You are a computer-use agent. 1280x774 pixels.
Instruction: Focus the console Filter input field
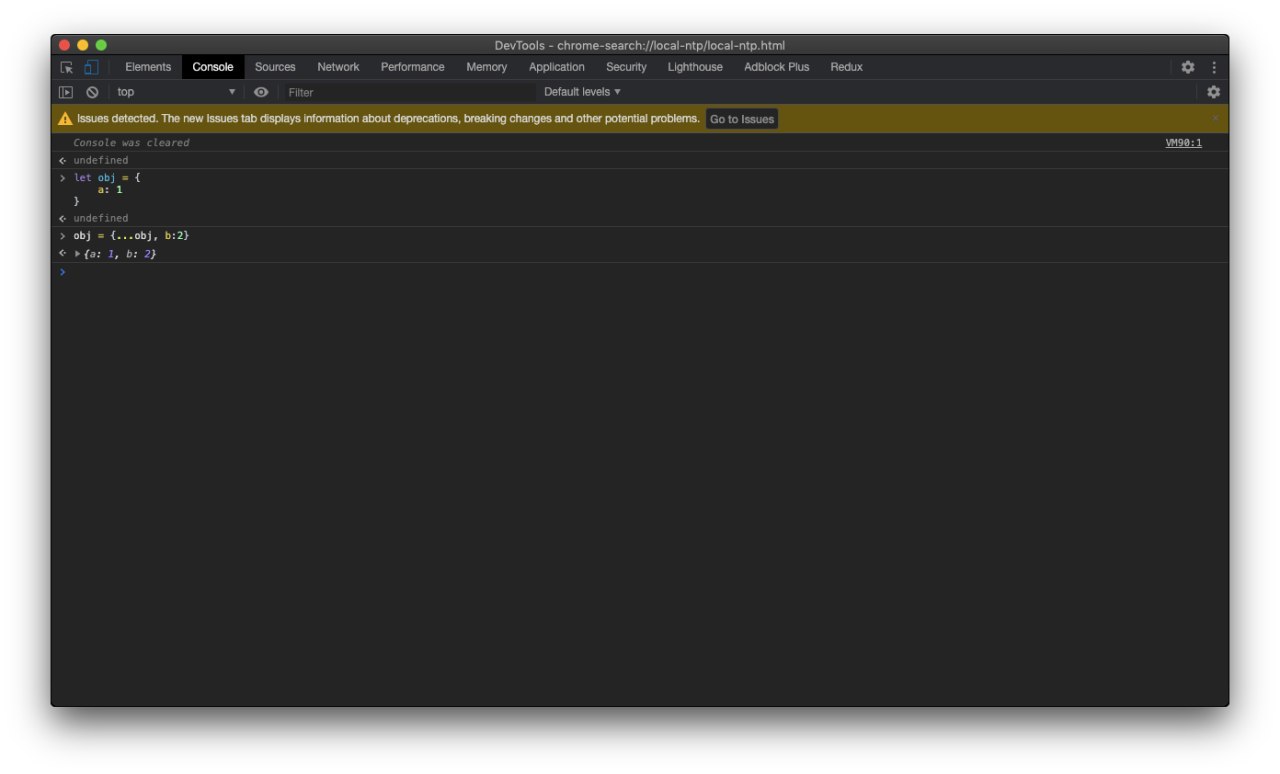click(410, 92)
